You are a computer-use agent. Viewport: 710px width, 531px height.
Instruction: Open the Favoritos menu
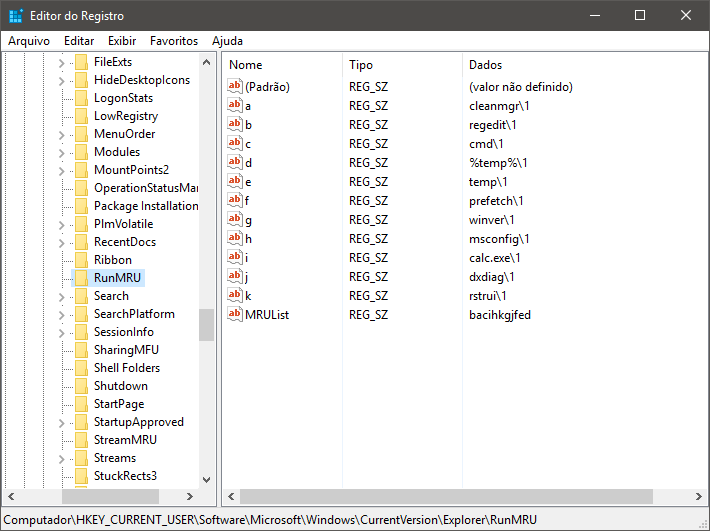(x=174, y=41)
